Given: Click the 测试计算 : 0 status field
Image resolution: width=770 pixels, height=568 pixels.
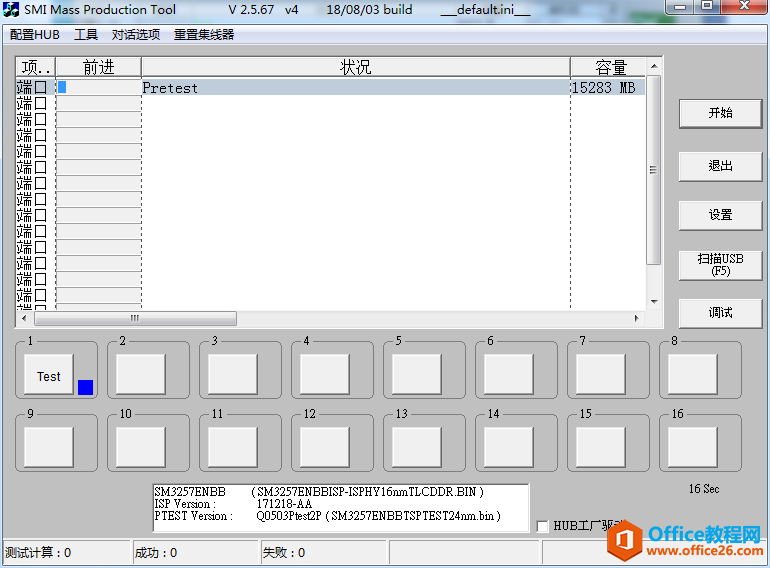Looking at the screenshot, I should point(67,553).
